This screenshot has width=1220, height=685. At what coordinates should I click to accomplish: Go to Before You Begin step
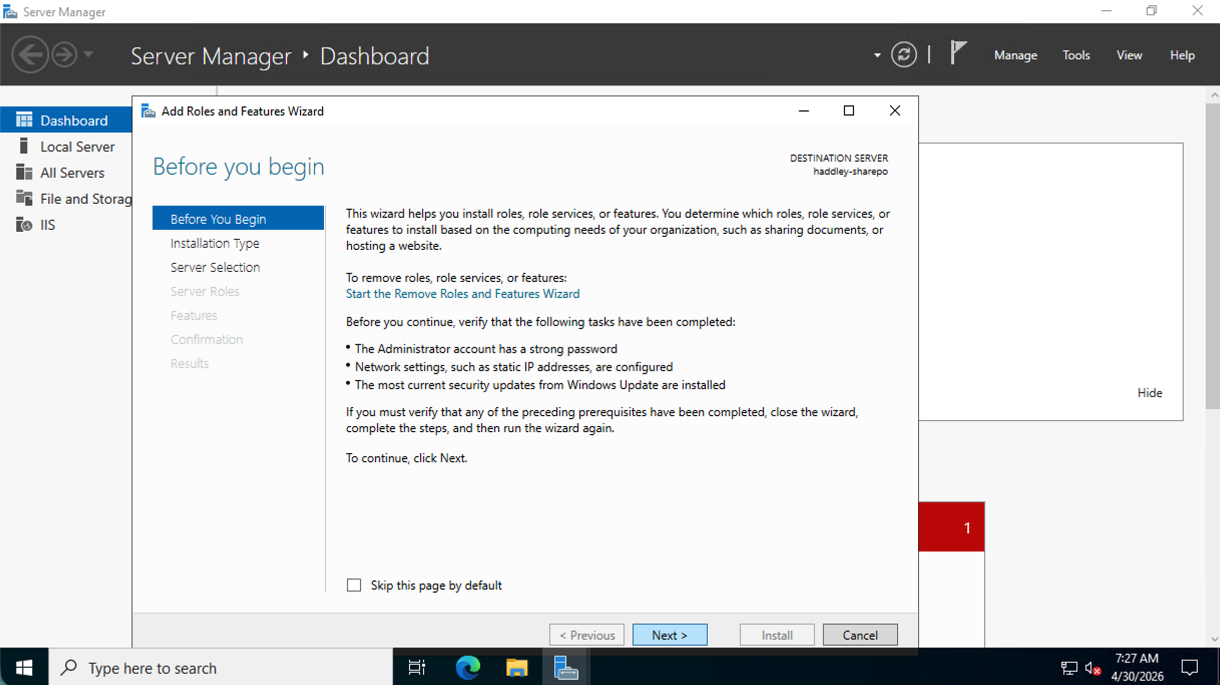pos(238,218)
